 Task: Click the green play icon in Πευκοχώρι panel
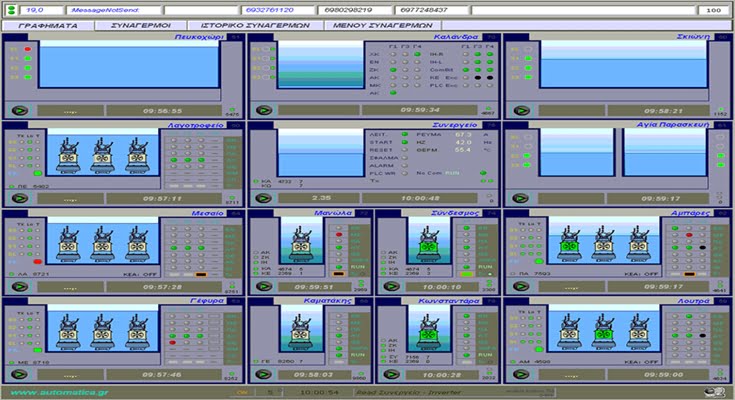pos(18,110)
